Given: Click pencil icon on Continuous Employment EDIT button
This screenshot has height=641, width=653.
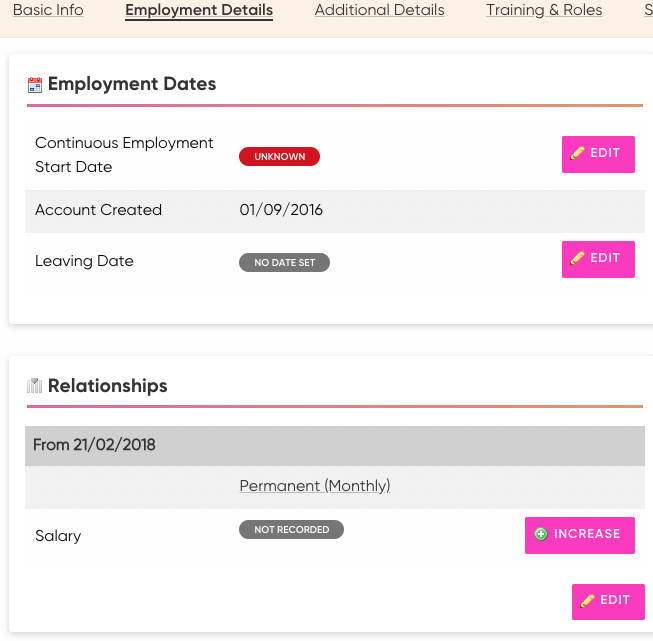Looking at the screenshot, I should tap(577, 153).
